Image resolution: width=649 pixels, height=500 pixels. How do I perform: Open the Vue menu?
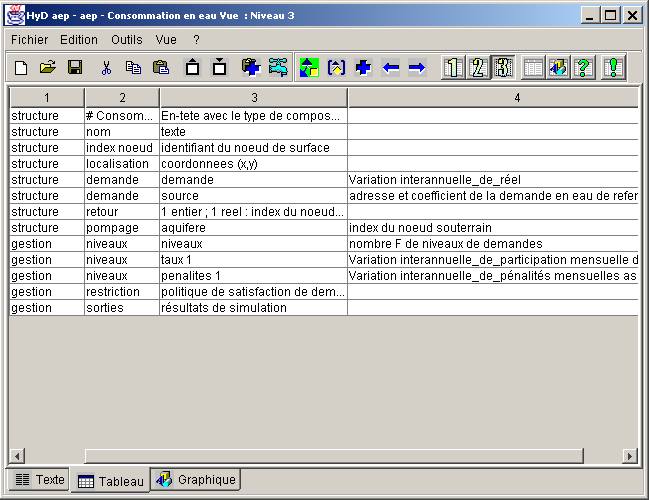(166, 40)
